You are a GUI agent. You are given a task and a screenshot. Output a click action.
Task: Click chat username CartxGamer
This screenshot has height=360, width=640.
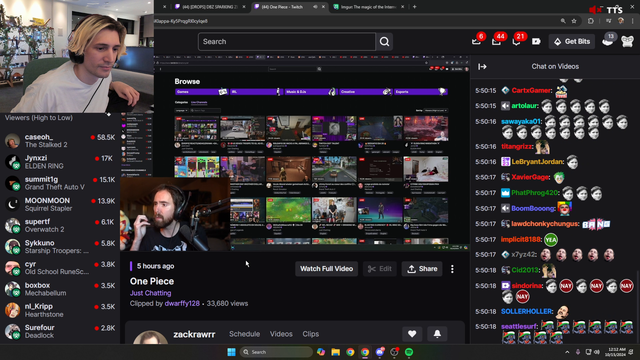(x=531, y=91)
